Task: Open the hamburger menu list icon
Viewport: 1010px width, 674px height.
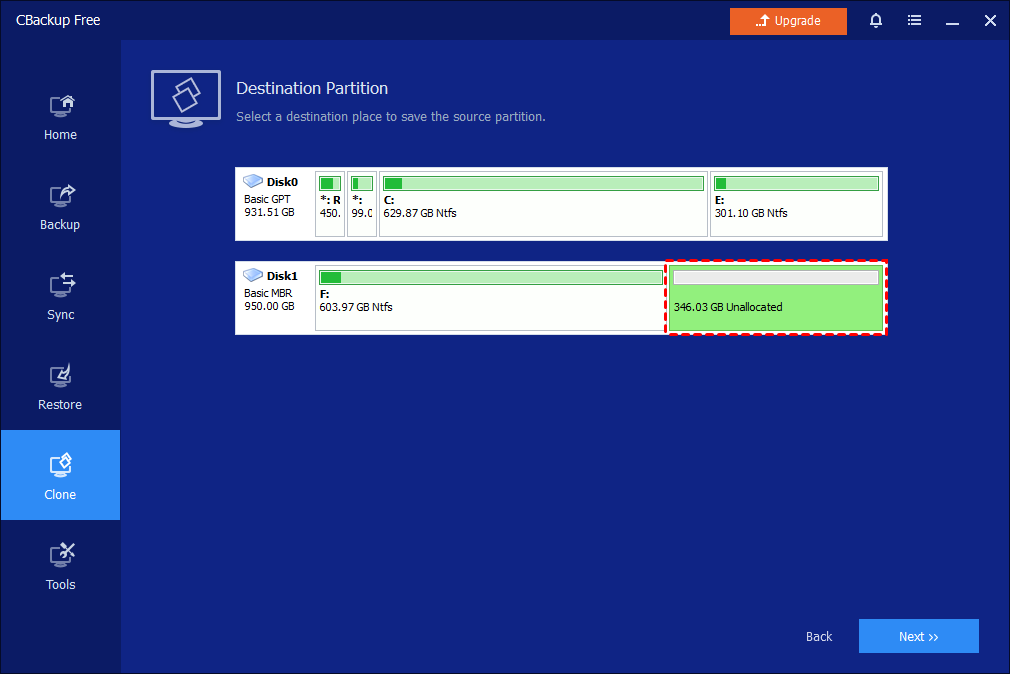Action: click(x=914, y=20)
